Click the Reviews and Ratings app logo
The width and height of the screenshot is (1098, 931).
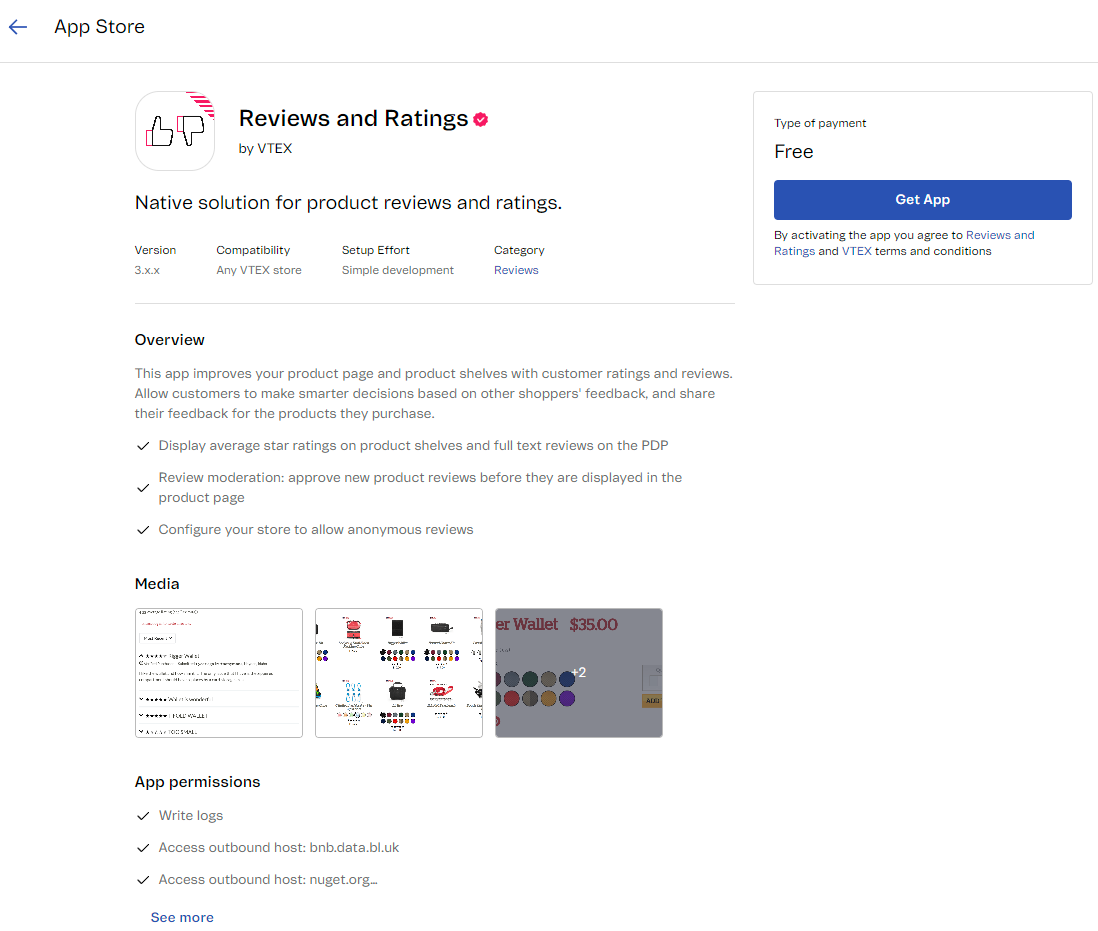175,131
